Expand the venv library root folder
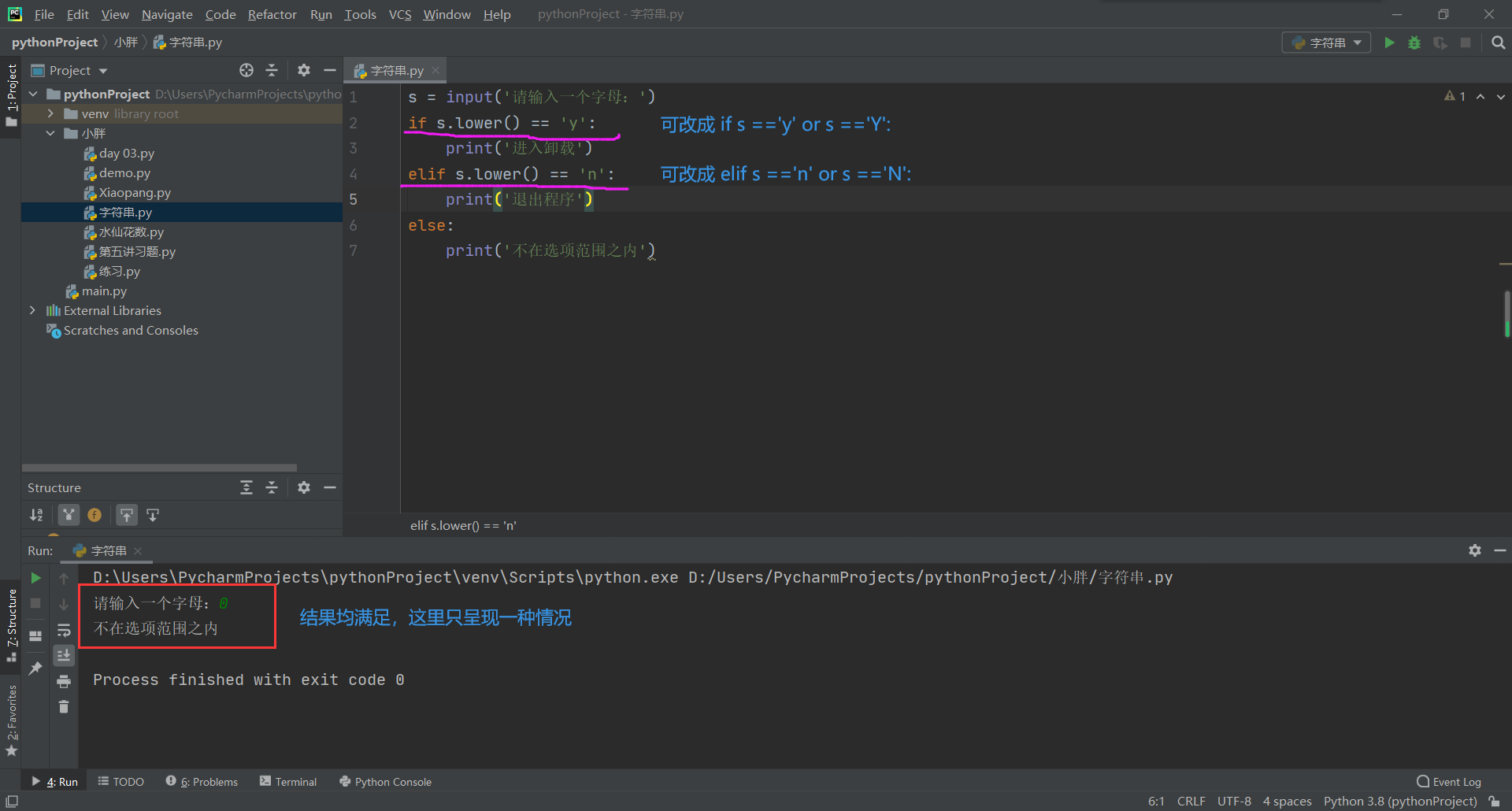Screen dimensions: 1512x811 point(50,113)
